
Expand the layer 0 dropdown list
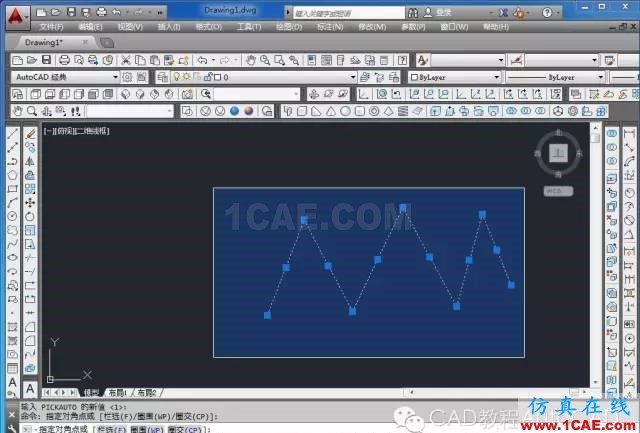(353, 77)
